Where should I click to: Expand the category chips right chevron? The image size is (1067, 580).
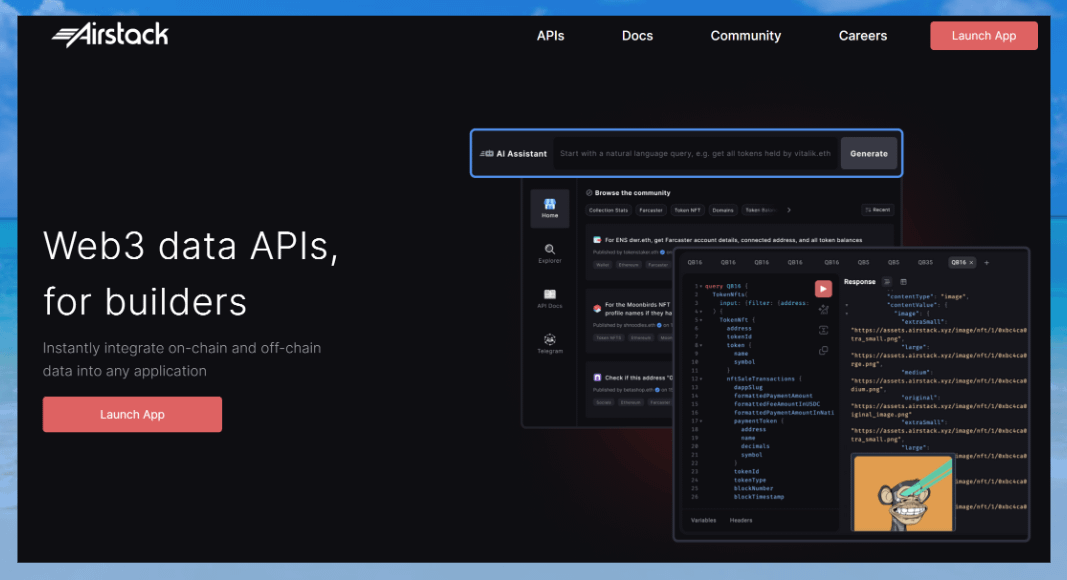788,210
